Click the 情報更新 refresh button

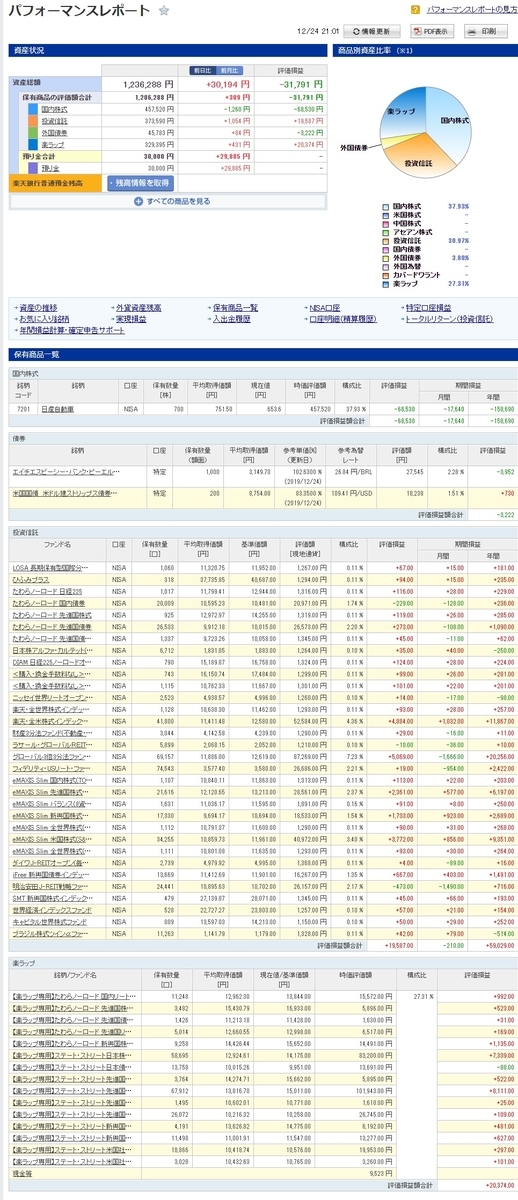(x=371, y=31)
